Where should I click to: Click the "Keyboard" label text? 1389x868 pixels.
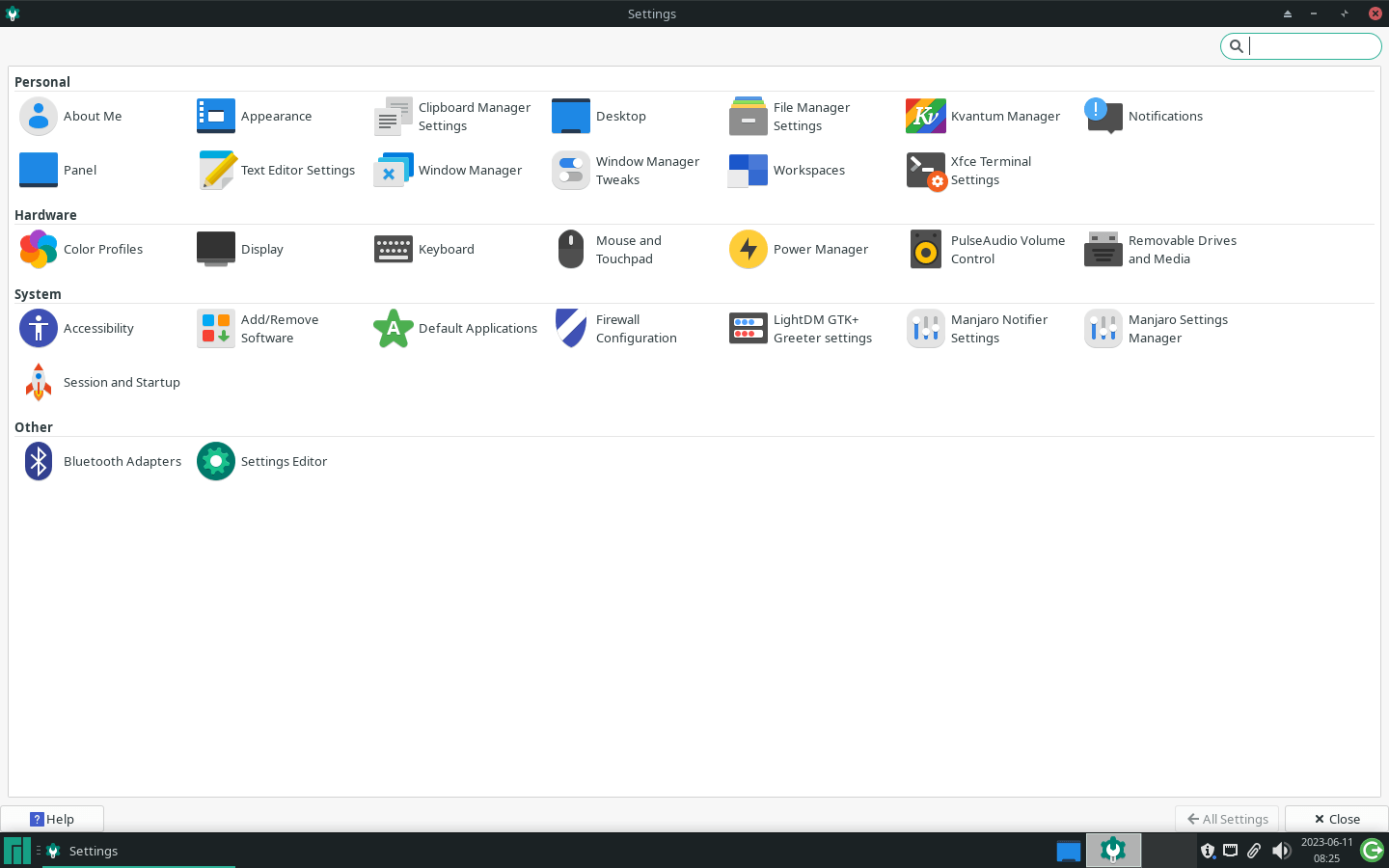click(x=447, y=250)
